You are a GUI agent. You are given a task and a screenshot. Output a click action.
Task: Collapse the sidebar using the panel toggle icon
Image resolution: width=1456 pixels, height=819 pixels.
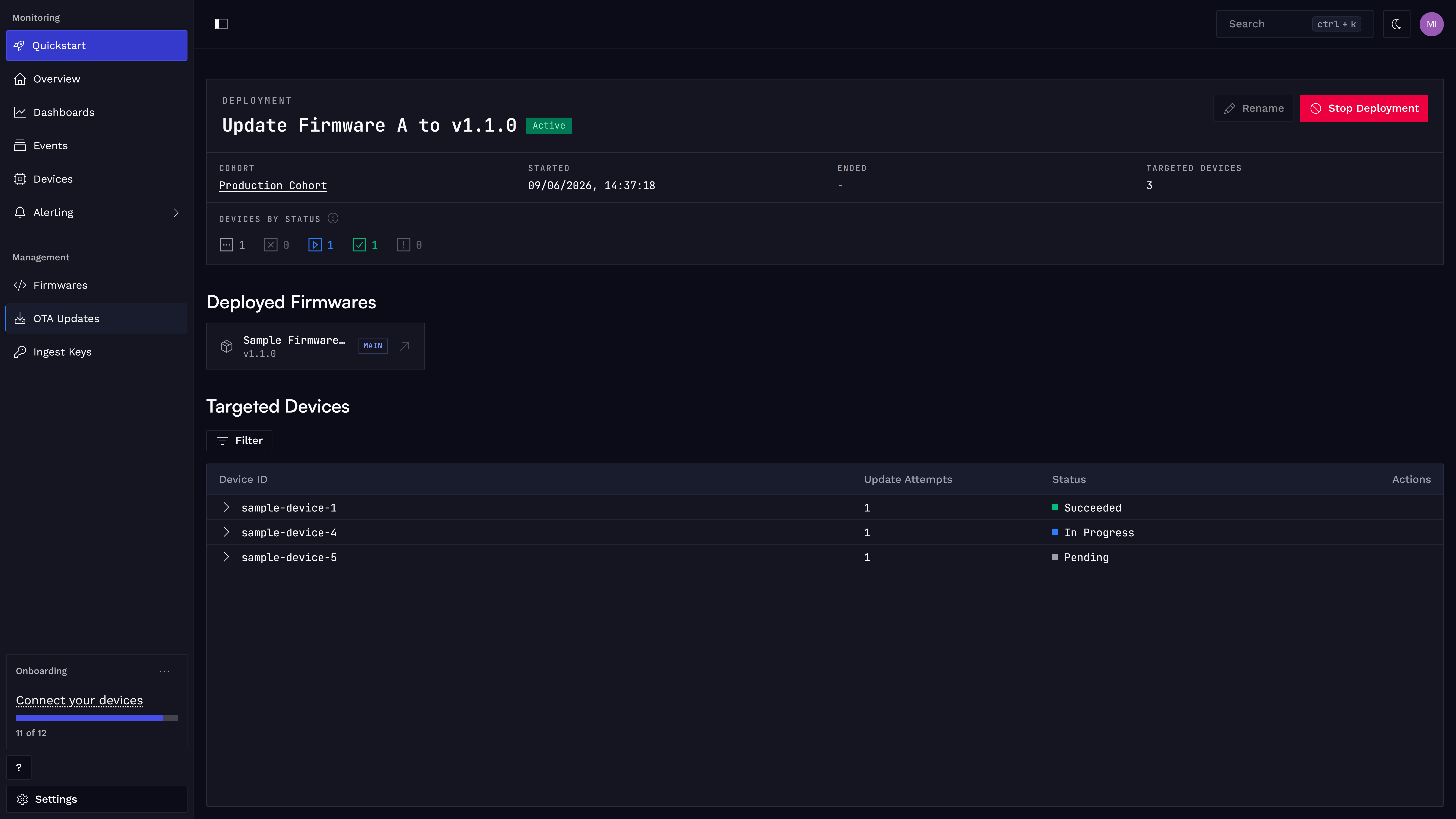(x=221, y=24)
